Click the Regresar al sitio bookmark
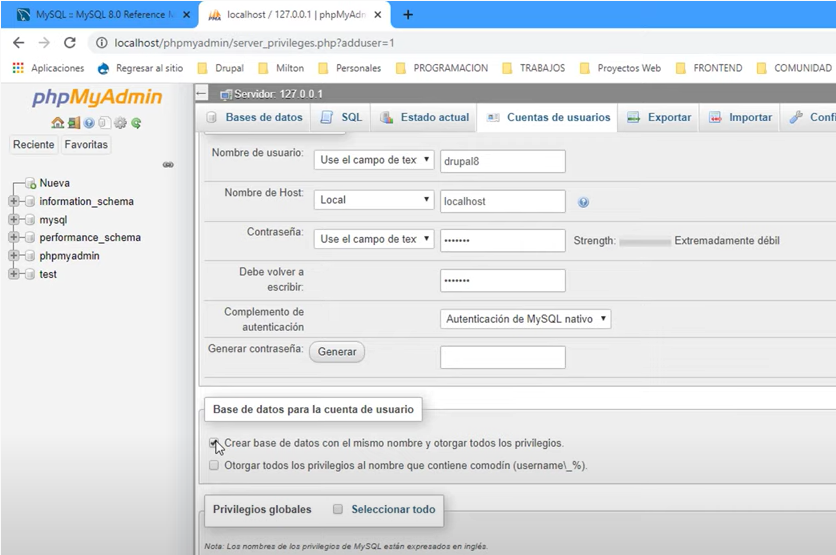 point(141,68)
